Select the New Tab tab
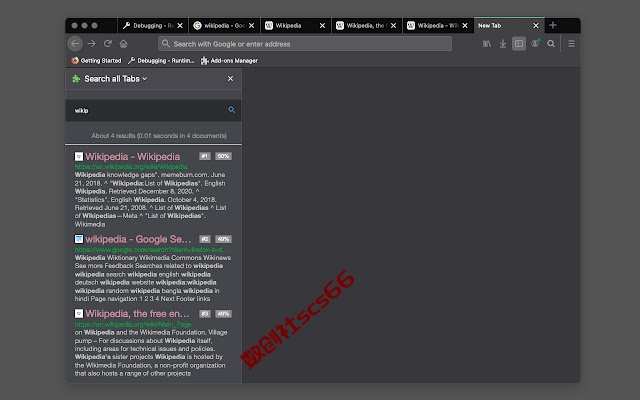The height and width of the screenshot is (400, 640). point(509,25)
